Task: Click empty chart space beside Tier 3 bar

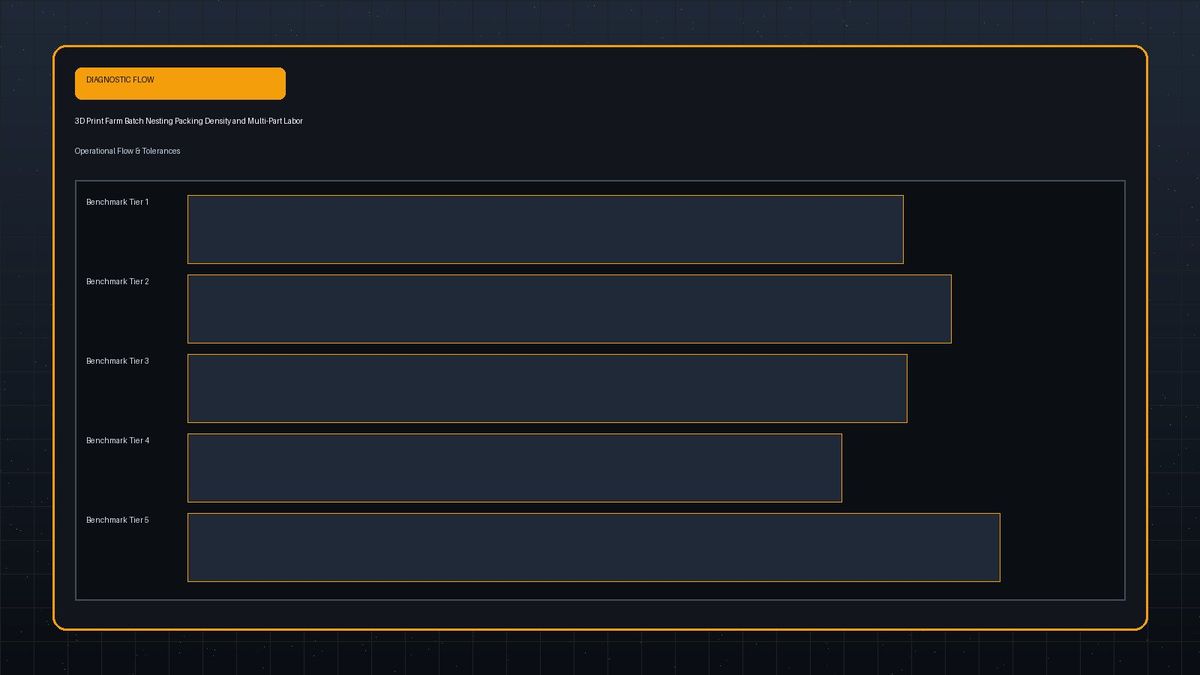Action: tap(1016, 388)
